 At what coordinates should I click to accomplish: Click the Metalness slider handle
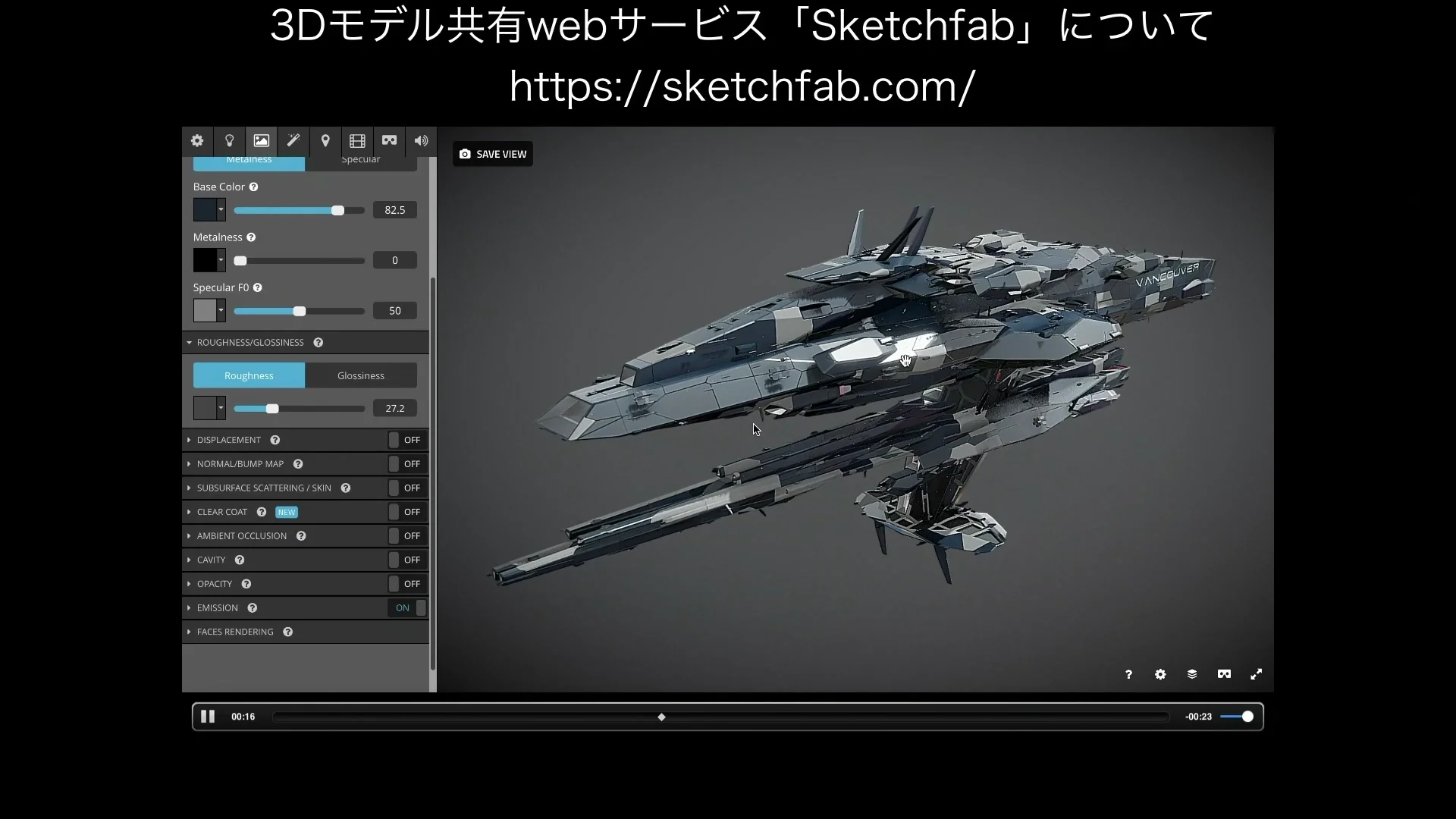click(x=240, y=261)
